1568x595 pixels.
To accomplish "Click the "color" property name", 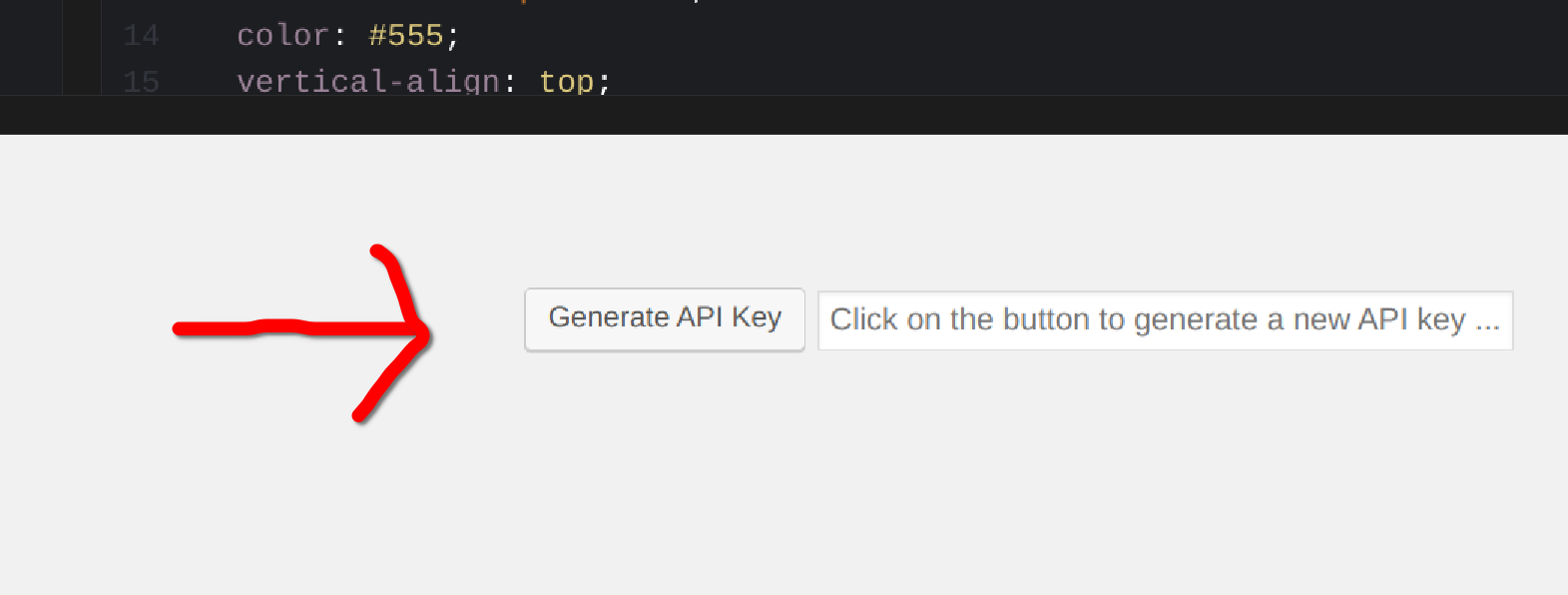I will pyautogui.click(x=282, y=36).
